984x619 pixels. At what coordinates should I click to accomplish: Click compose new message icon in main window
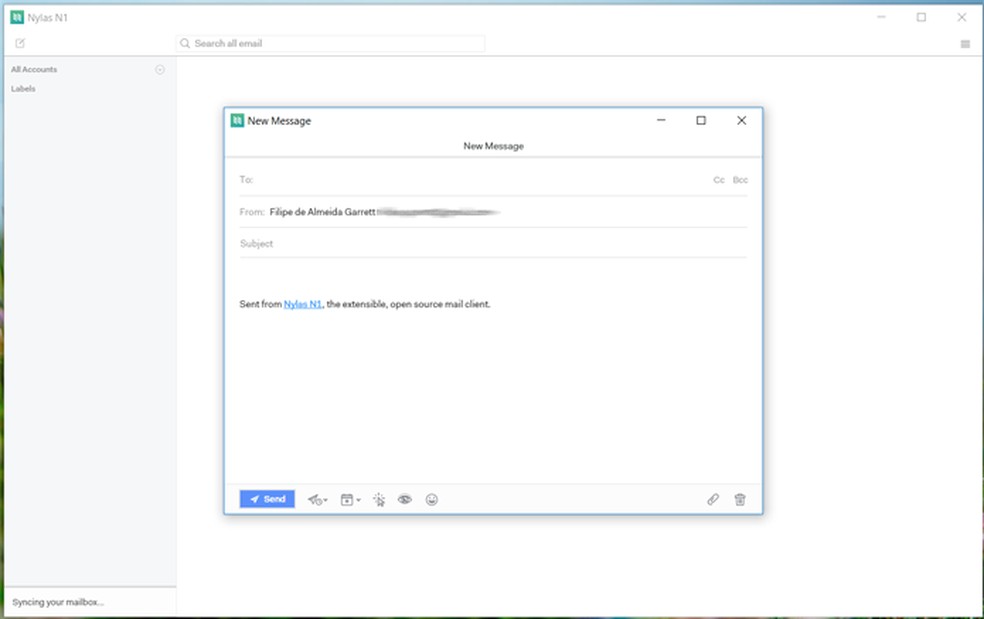(20, 43)
